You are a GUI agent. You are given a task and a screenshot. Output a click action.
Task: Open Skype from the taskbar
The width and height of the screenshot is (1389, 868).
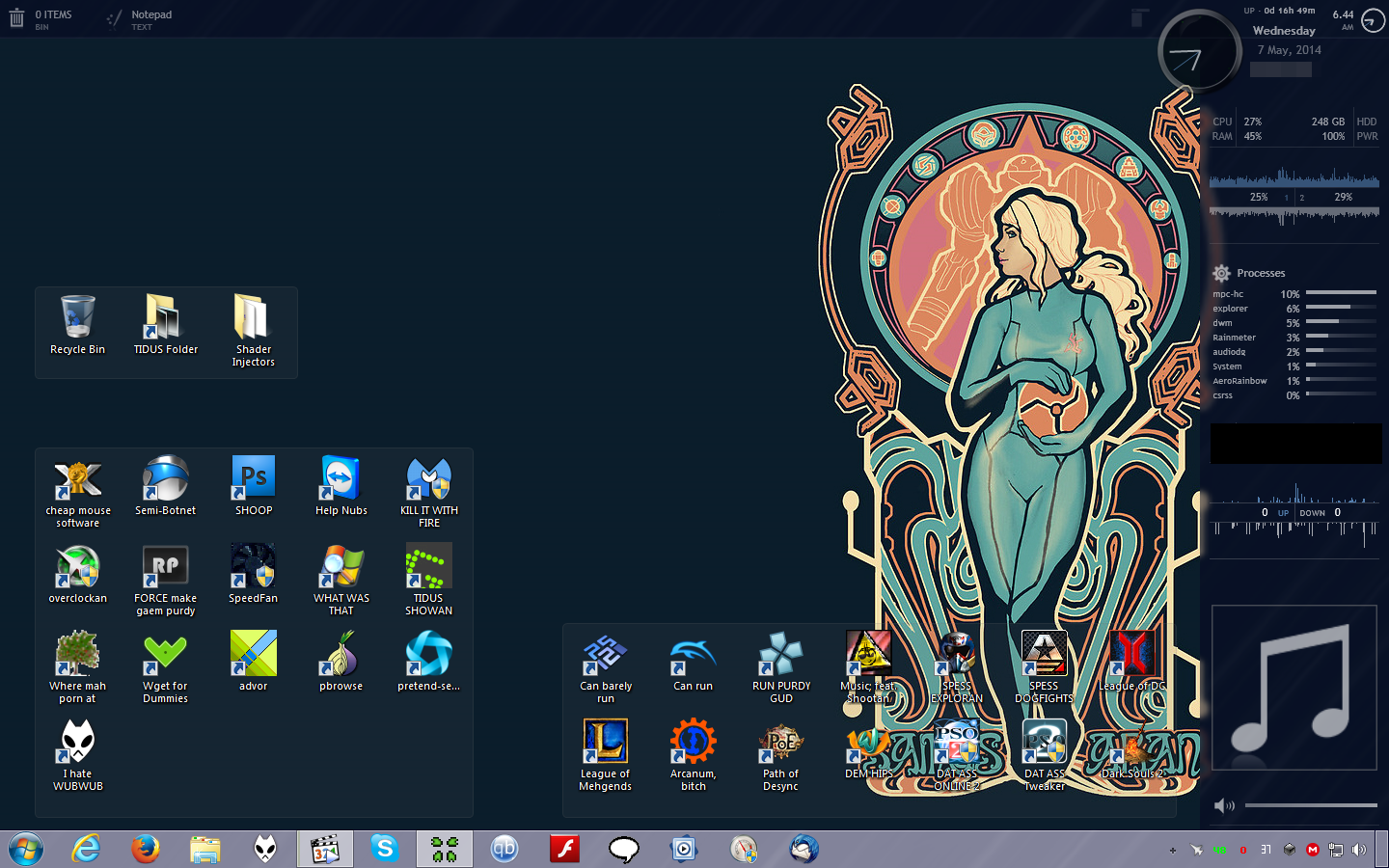point(385,849)
